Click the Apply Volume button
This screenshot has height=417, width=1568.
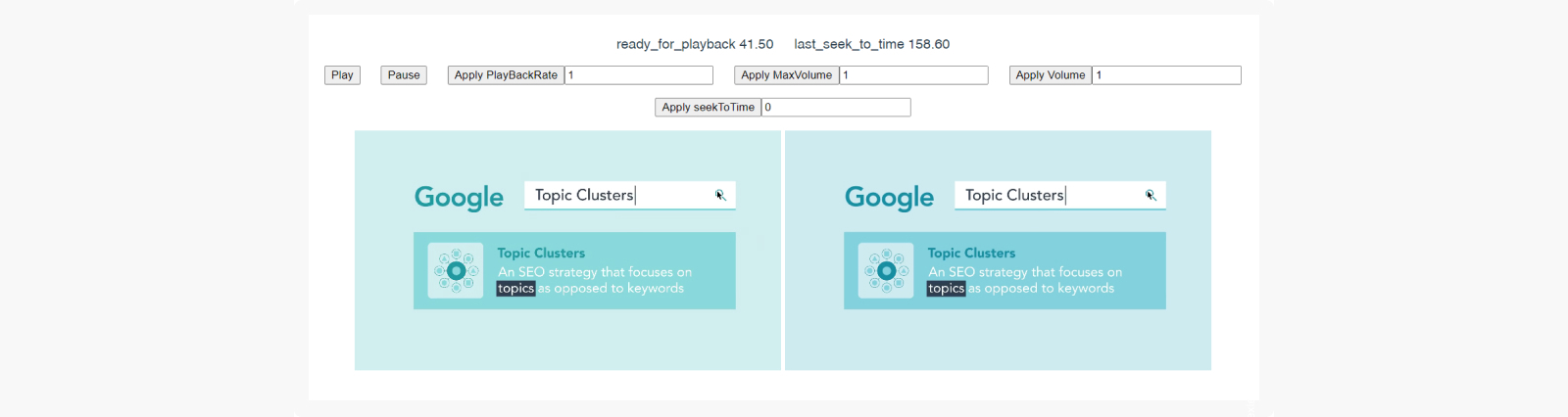[x=1051, y=75]
